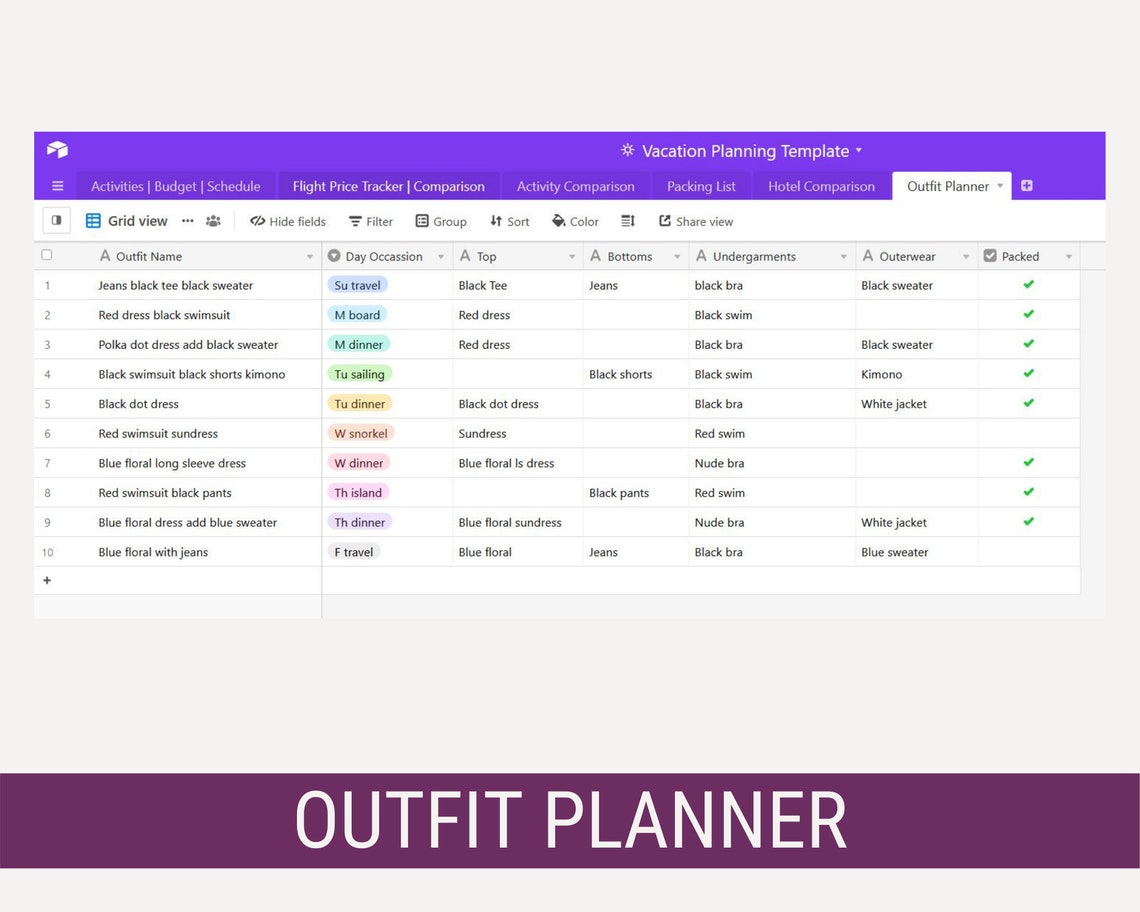This screenshot has height=912, width=1140.
Task: Open the Filter options
Action: coord(370,221)
